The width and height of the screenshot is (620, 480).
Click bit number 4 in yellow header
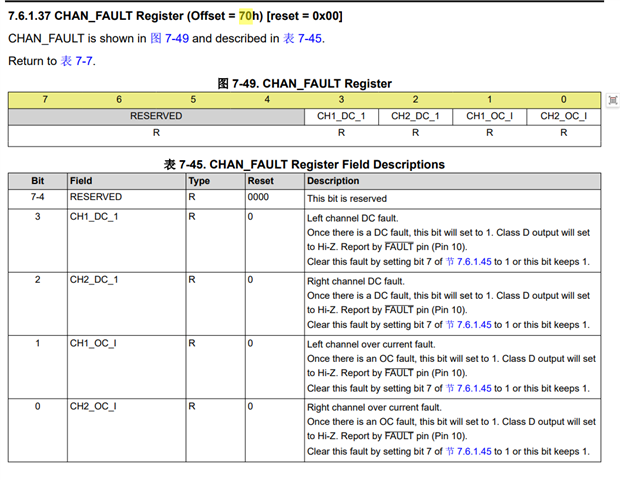[267, 100]
